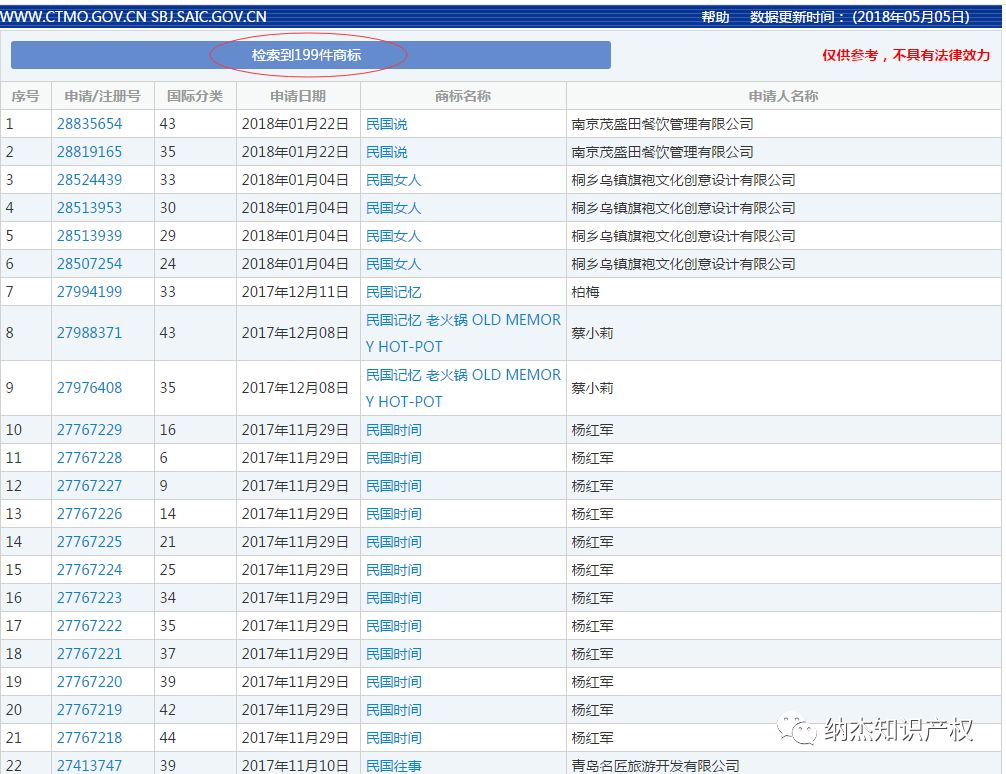
Task: Open 民国说 trademark link in row 1
Action: (x=386, y=124)
